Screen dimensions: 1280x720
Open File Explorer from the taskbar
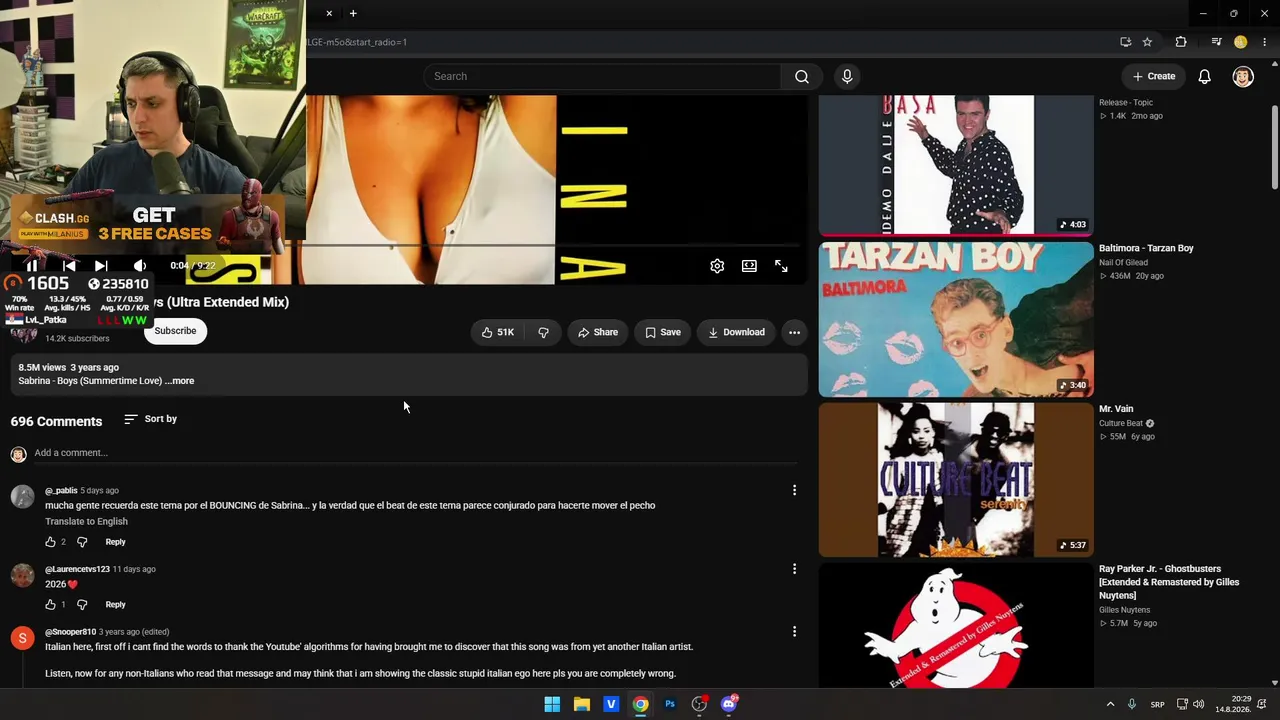click(581, 704)
